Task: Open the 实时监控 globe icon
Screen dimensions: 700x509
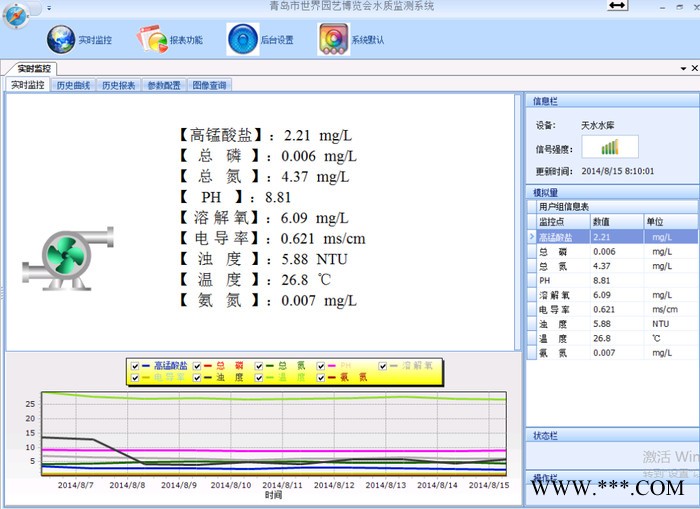Action: coord(61,39)
